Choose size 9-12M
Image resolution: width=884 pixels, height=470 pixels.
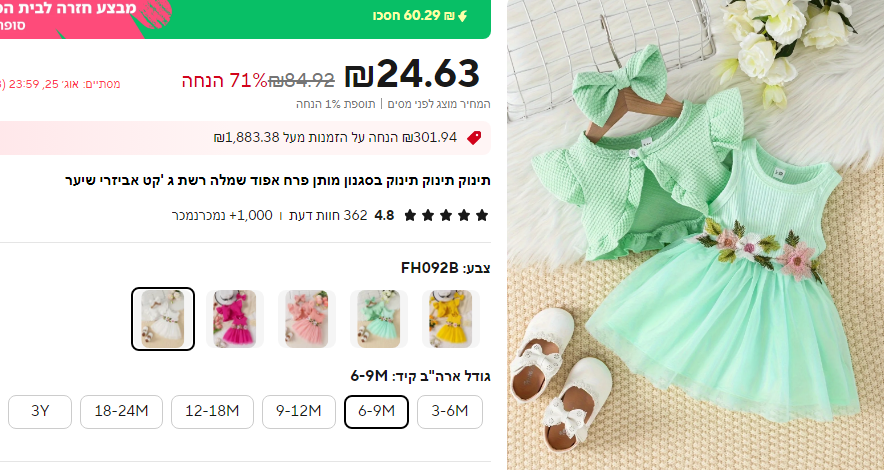point(299,411)
